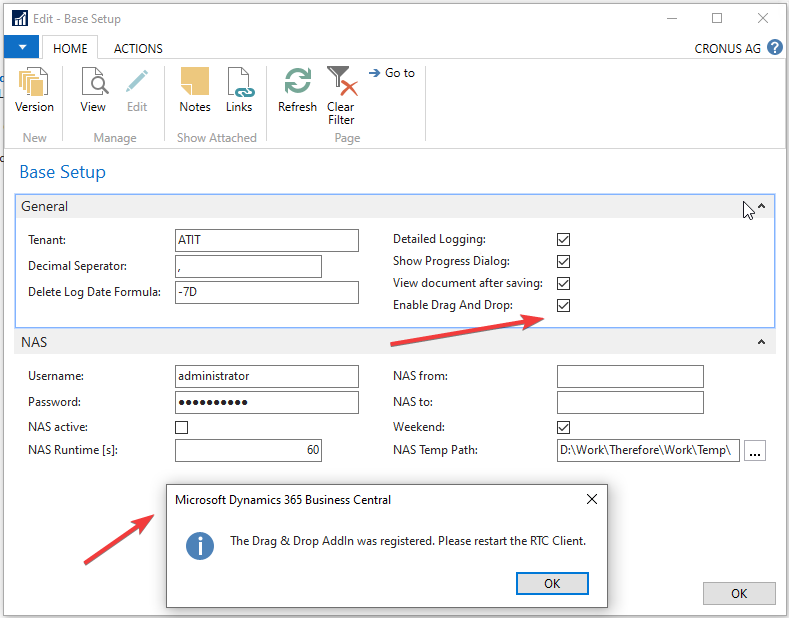Click the Username field
The width and height of the screenshot is (789, 618).
[267, 376]
